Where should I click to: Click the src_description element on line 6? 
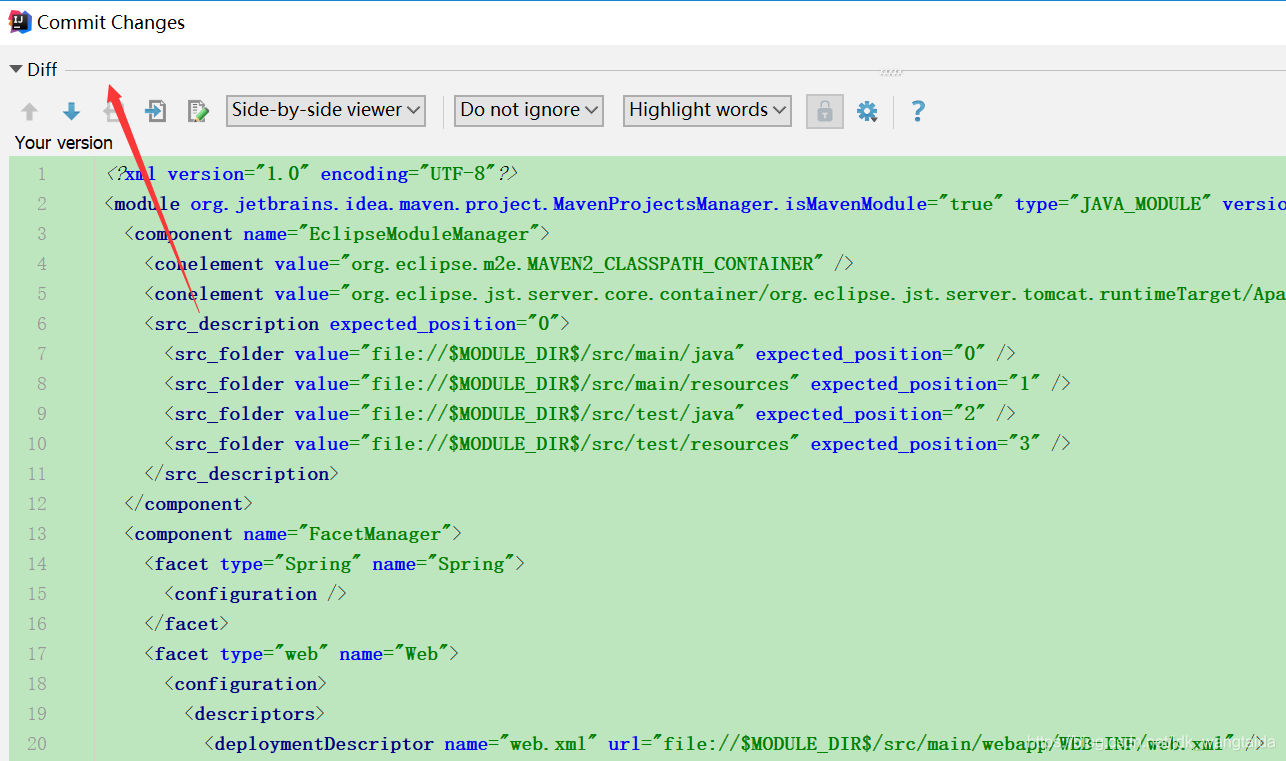click(x=236, y=323)
